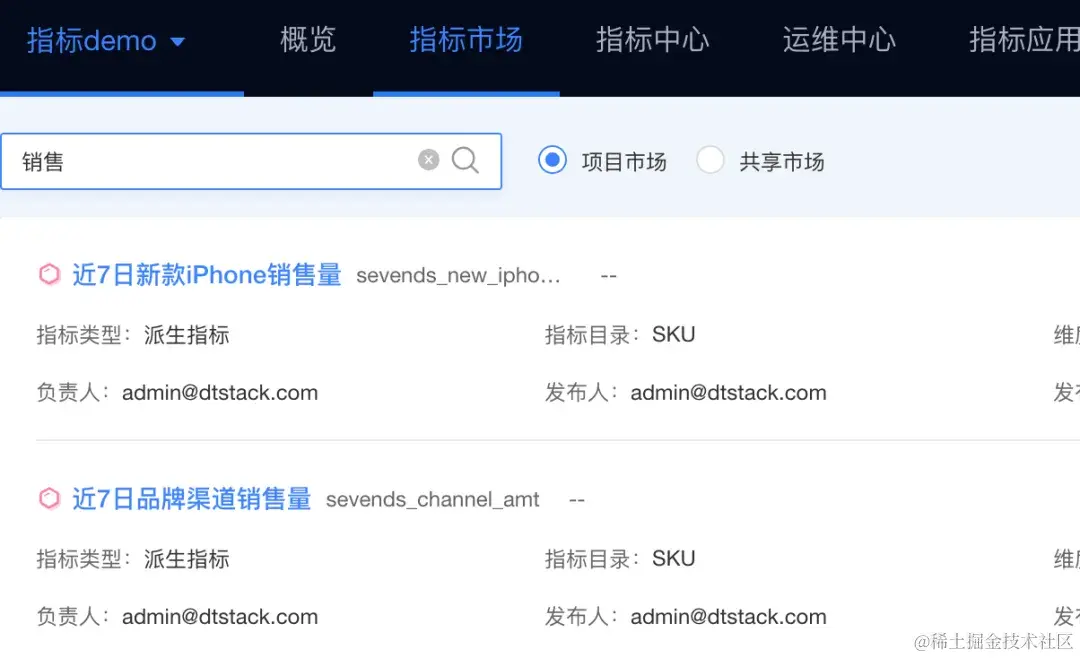Image resolution: width=1080 pixels, height=658 pixels.
Task: Click hexagon icon beside 近7日品牌渠道销售量
Action: 50,498
